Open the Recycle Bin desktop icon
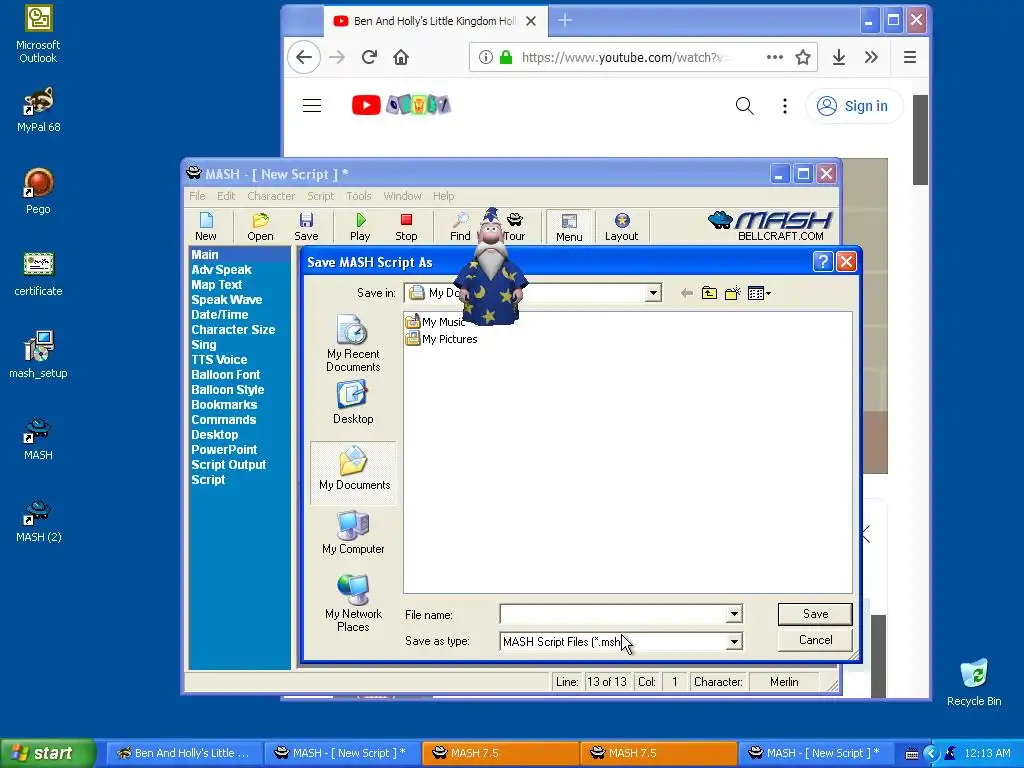1024x768 pixels. click(x=974, y=682)
